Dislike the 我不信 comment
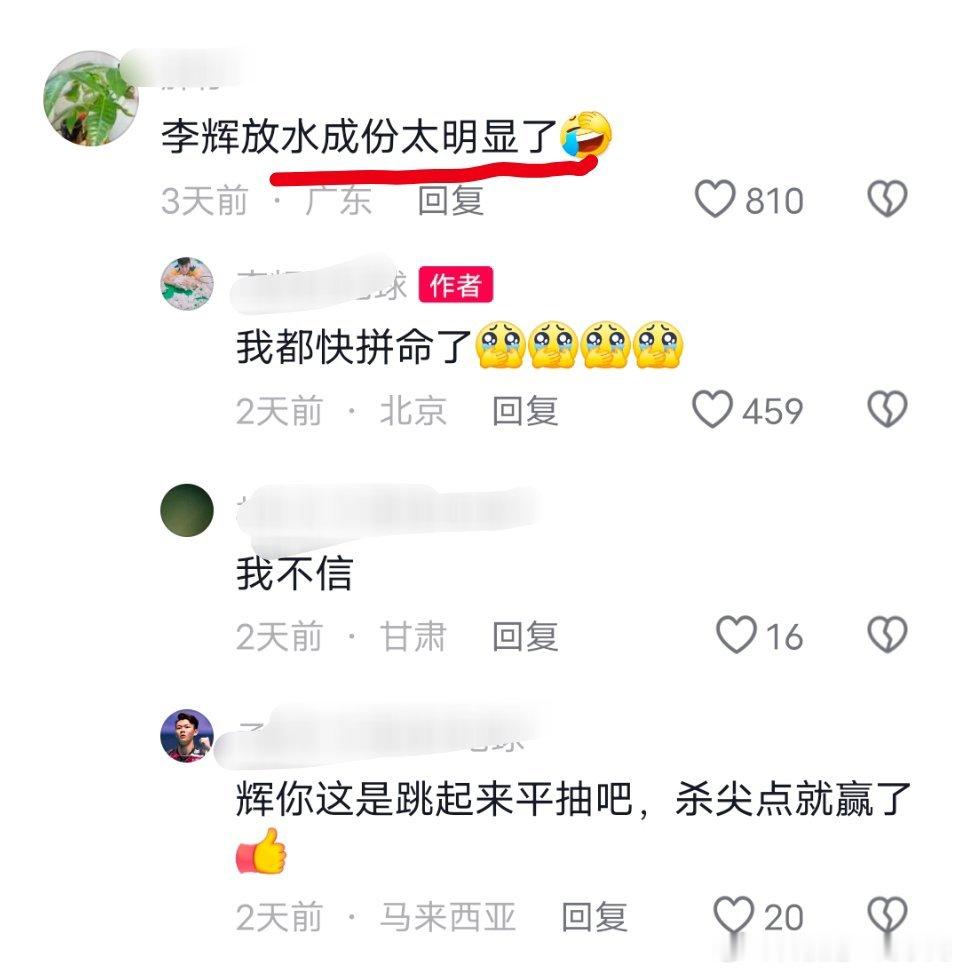The image size is (960, 971). click(x=887, y=634)
